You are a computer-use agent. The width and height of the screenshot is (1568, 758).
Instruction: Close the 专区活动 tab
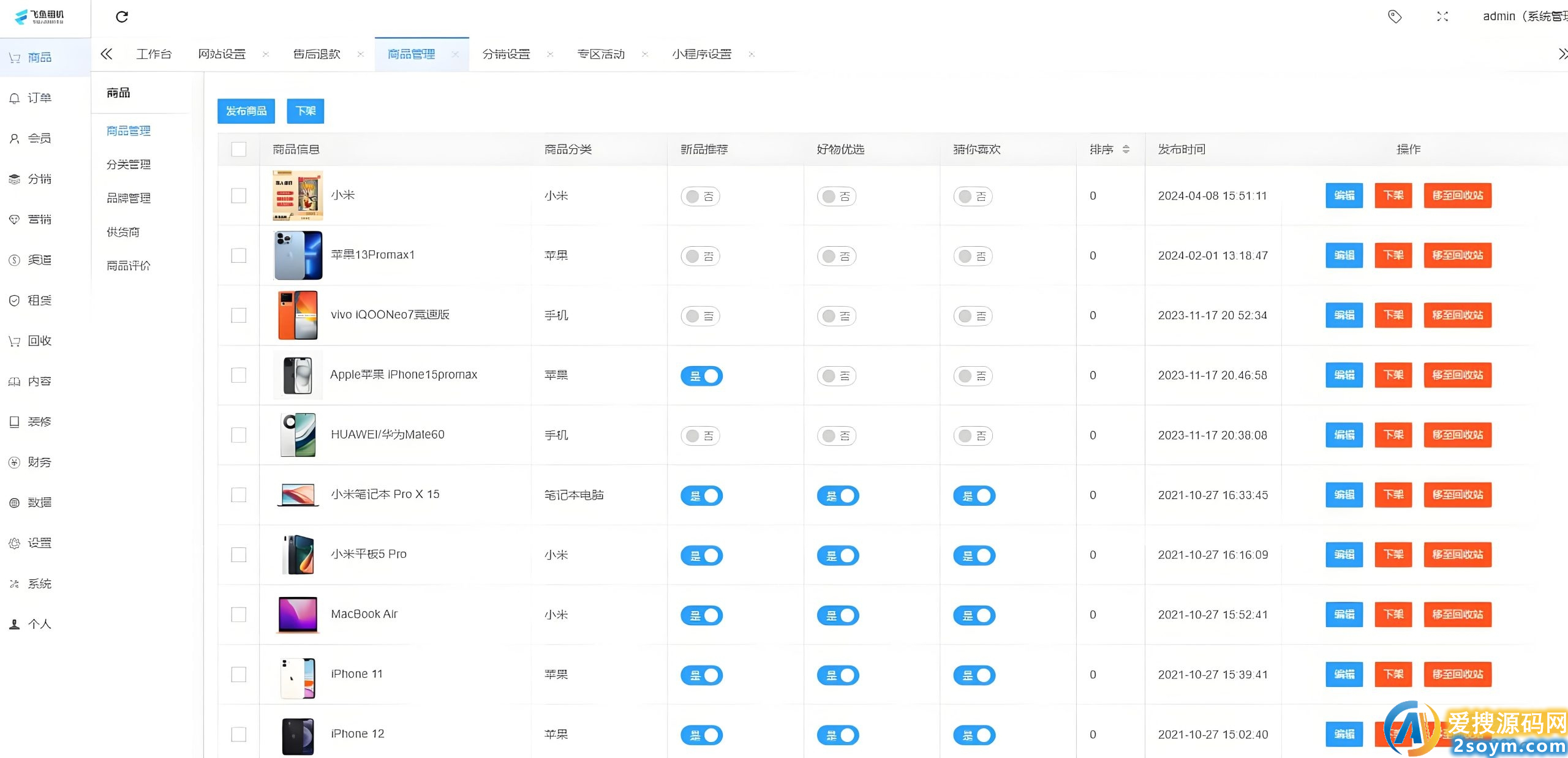coord(645,54)
